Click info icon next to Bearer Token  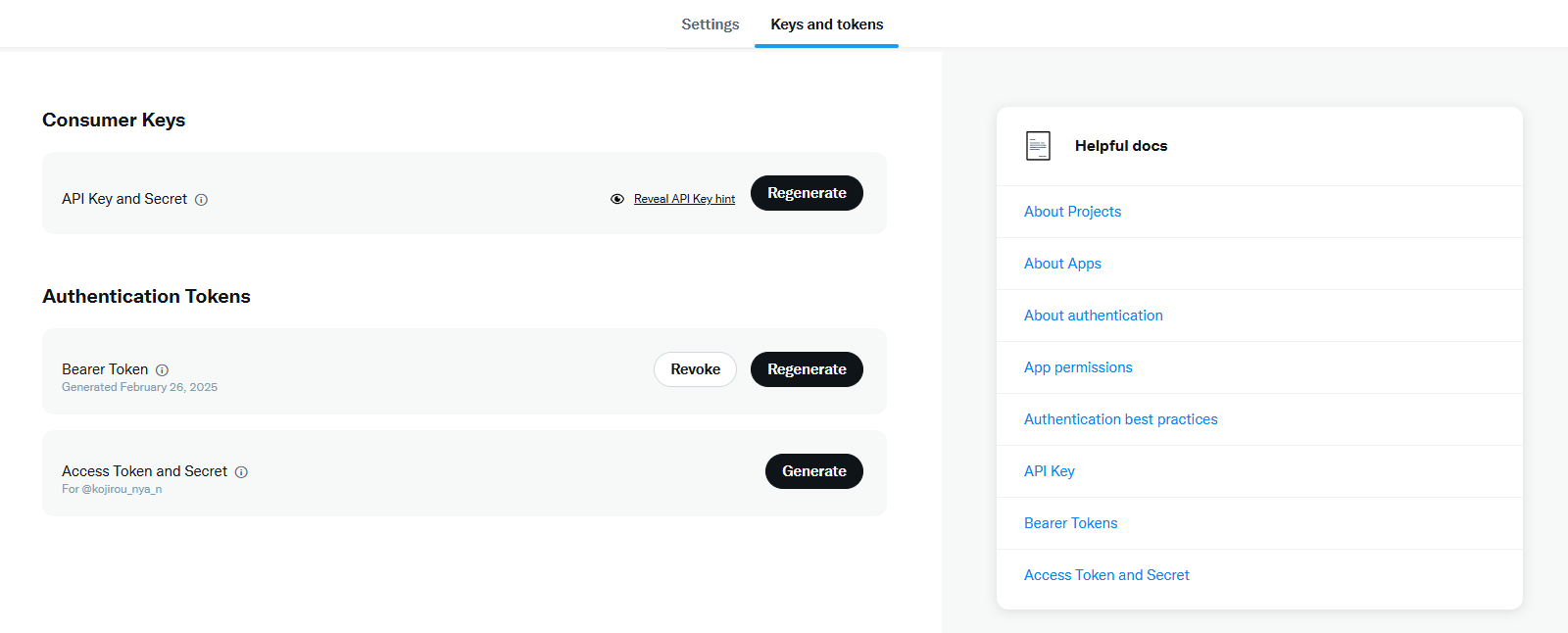163,370
